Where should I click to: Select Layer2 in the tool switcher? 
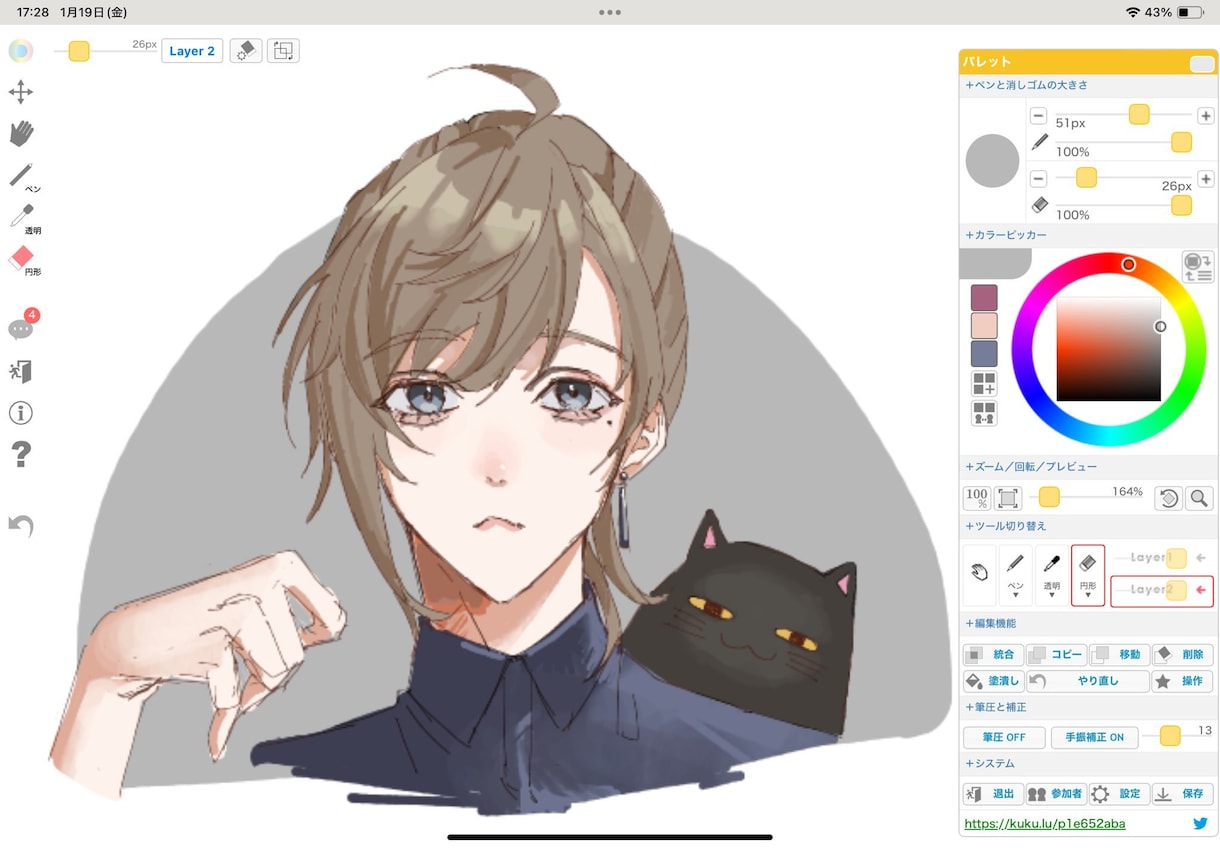[1162, 590]
